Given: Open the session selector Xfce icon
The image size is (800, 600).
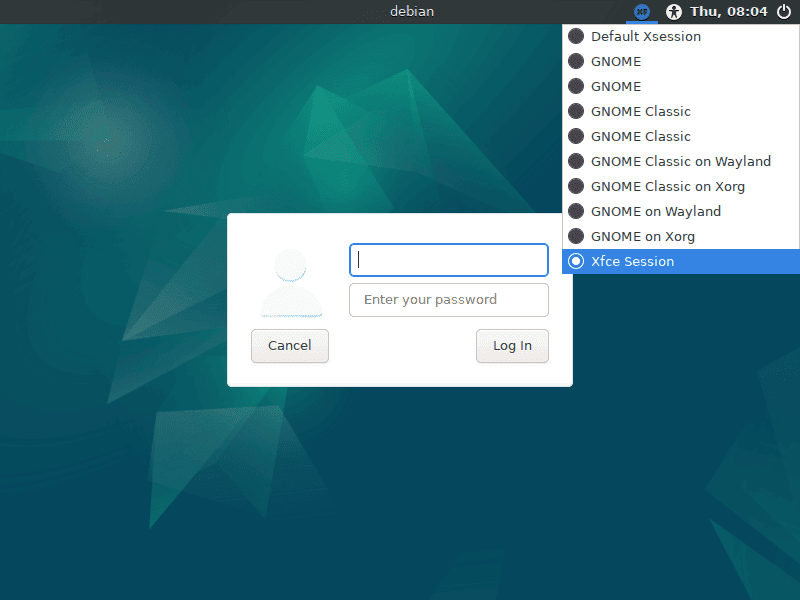Looking at the screenshot, I should tap(641, 12).
